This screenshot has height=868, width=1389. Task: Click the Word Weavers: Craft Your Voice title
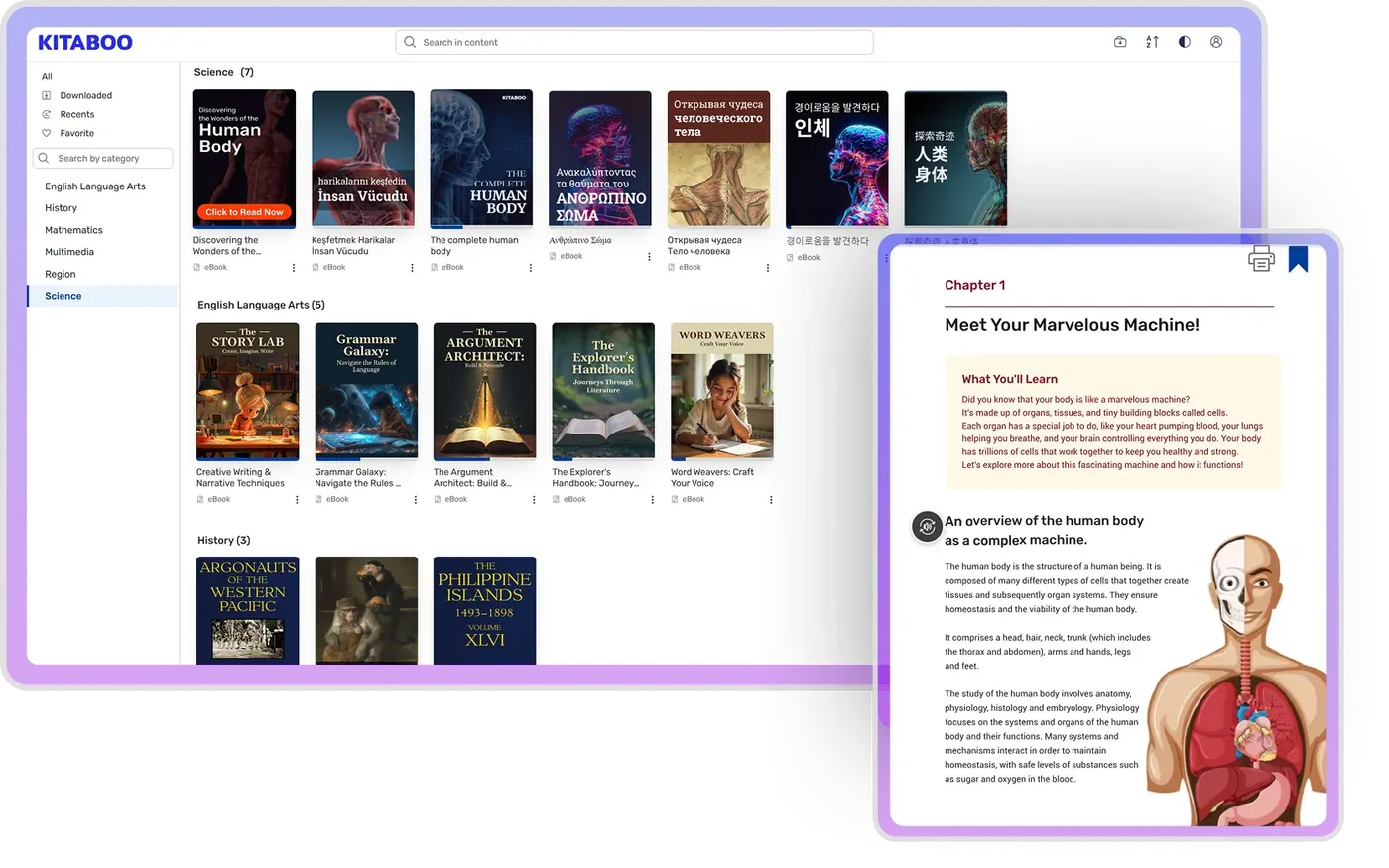712,478
